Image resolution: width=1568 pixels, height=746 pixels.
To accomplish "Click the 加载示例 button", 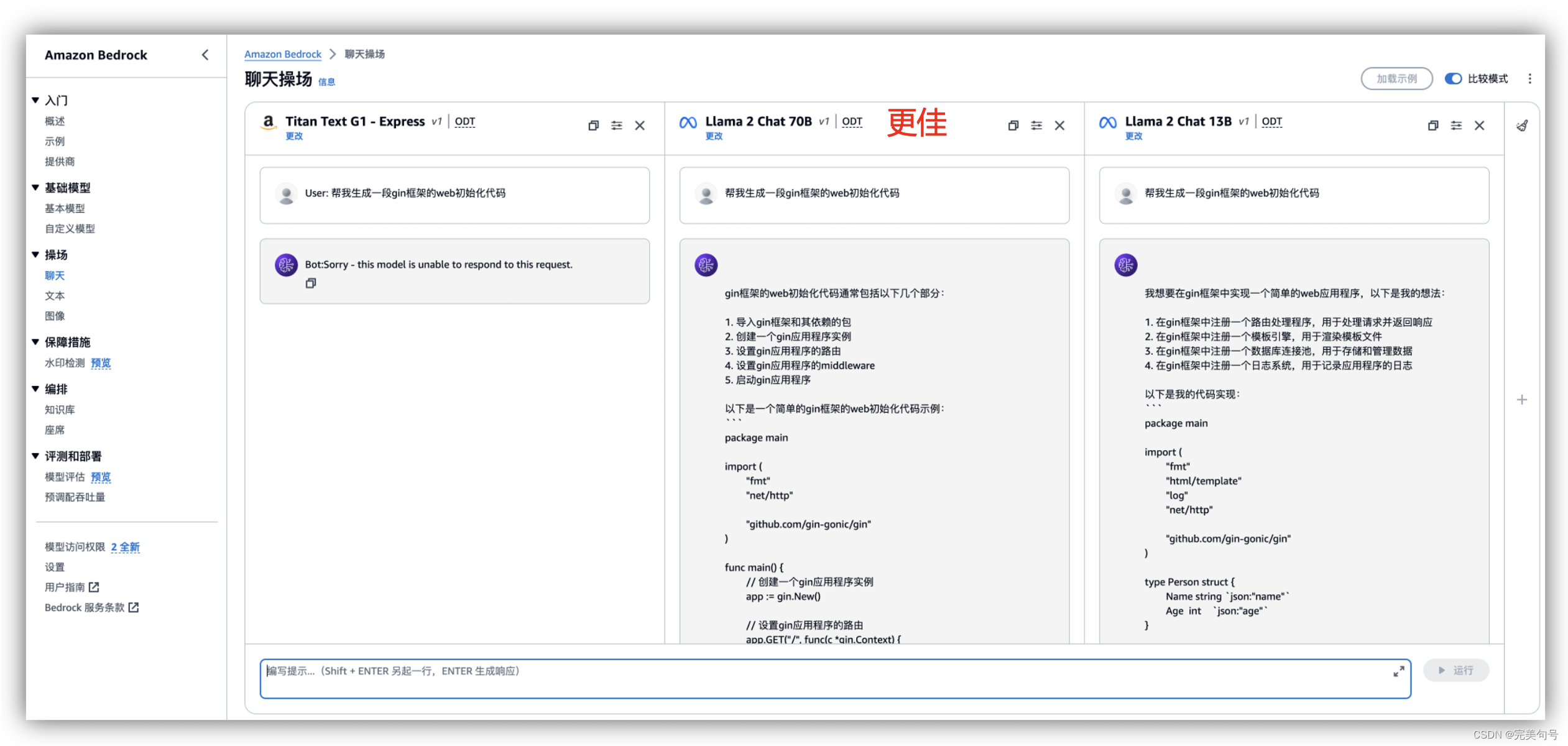I will [1396, 78].
